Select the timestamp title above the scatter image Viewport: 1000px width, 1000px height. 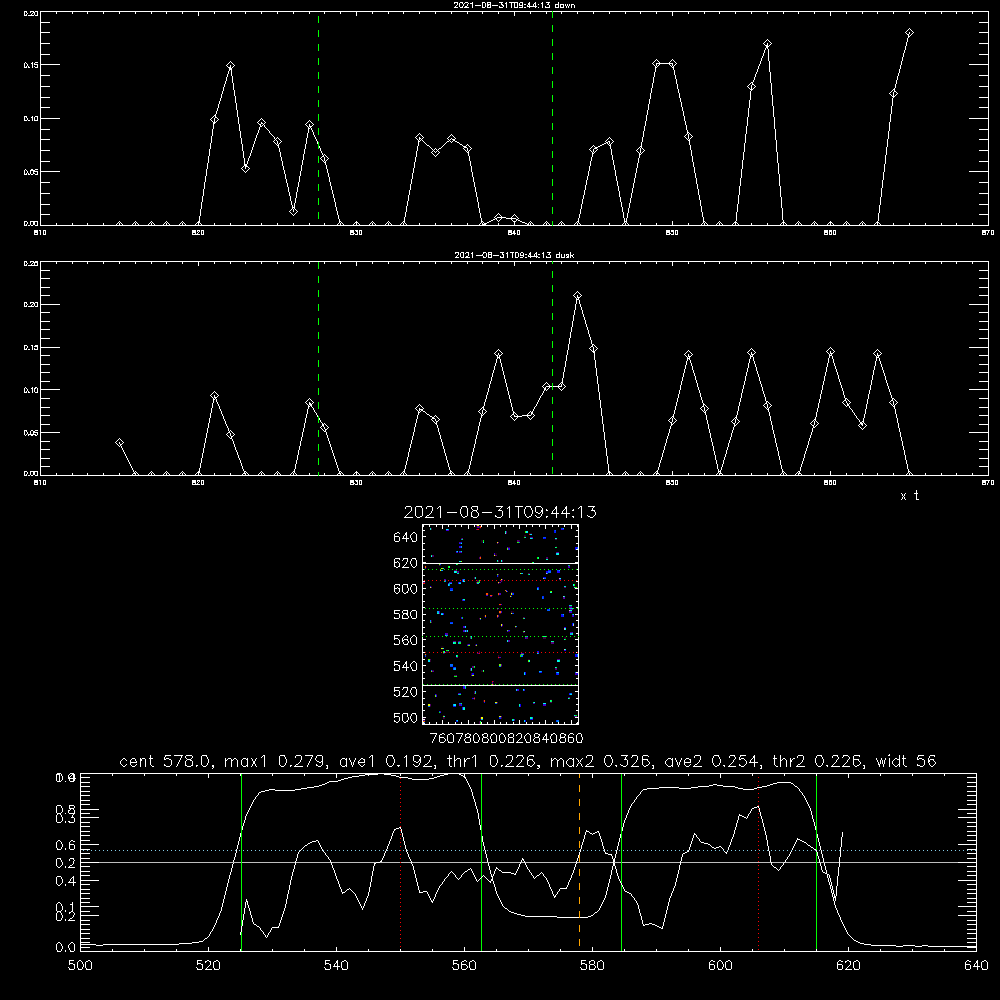pos(500,512)
